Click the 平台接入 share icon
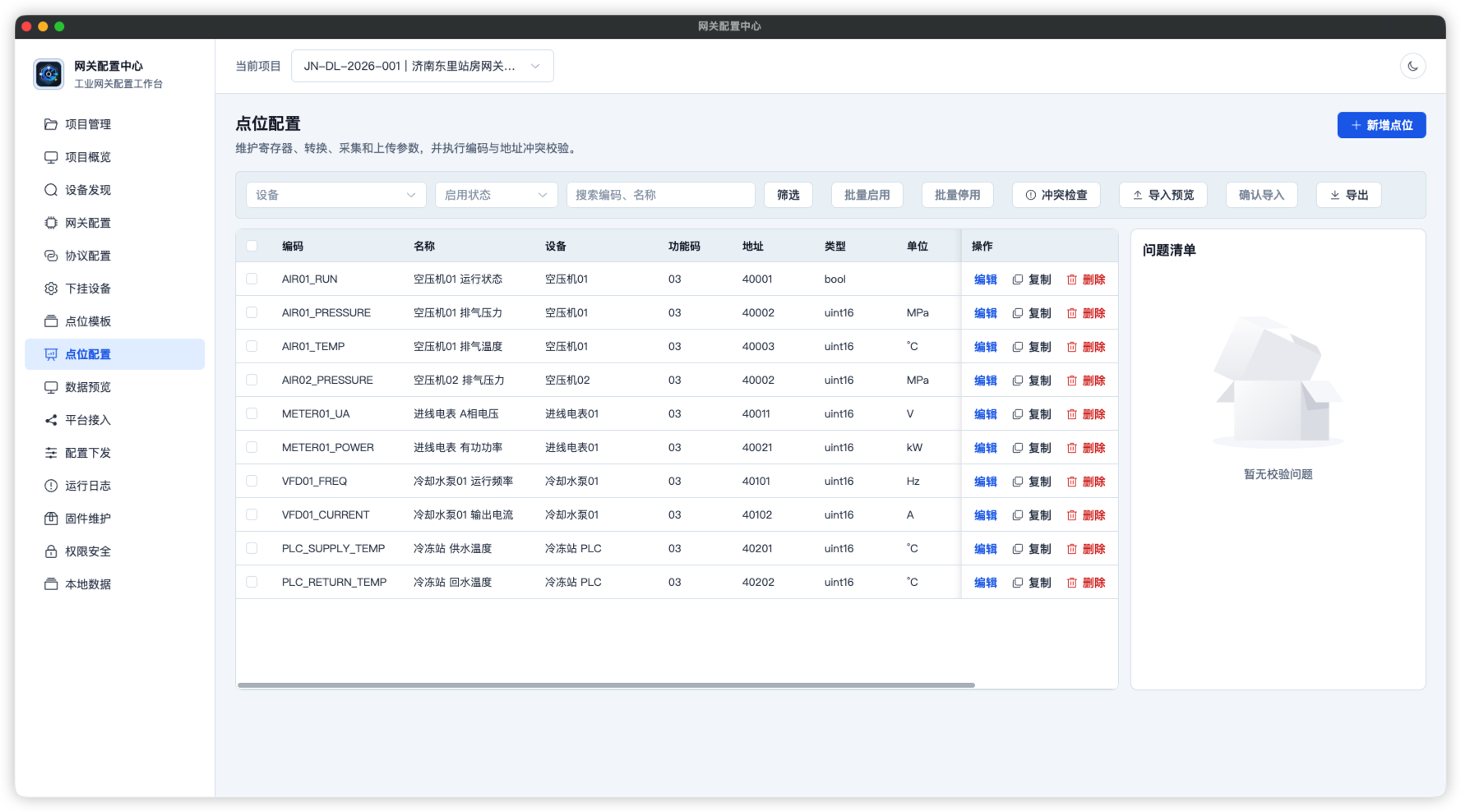 51,420
